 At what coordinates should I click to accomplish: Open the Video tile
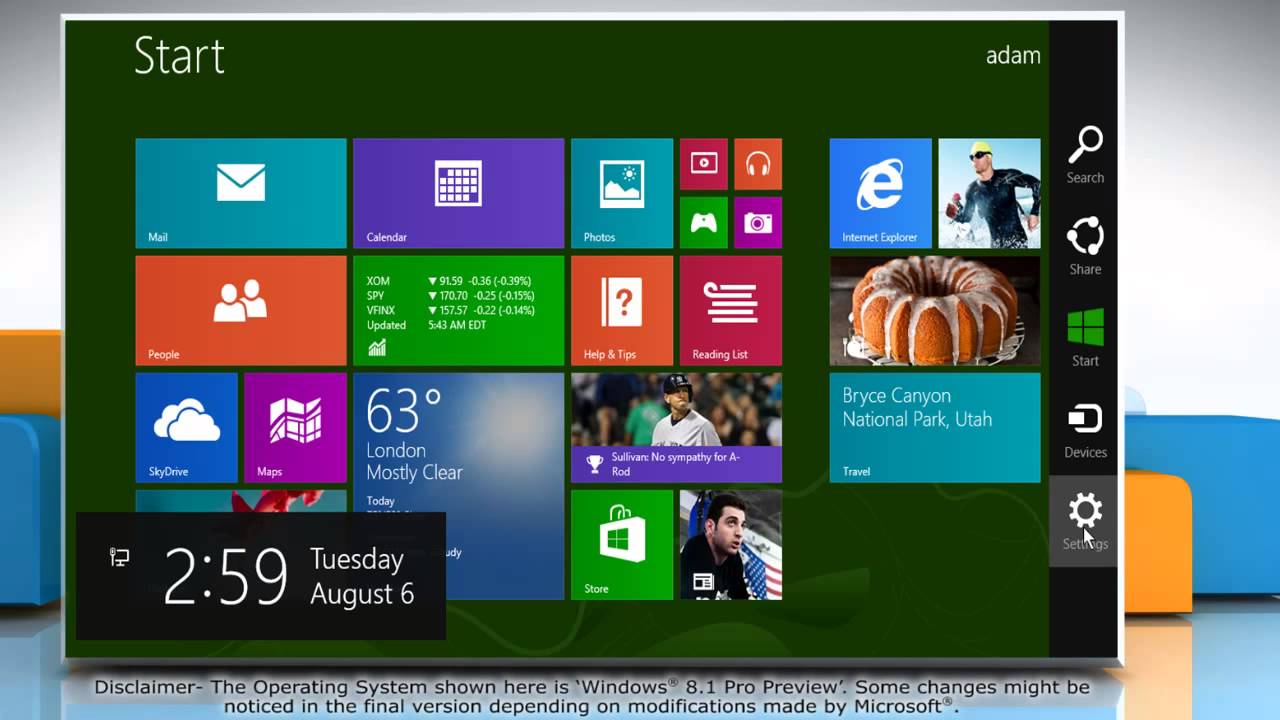point(704,164)
